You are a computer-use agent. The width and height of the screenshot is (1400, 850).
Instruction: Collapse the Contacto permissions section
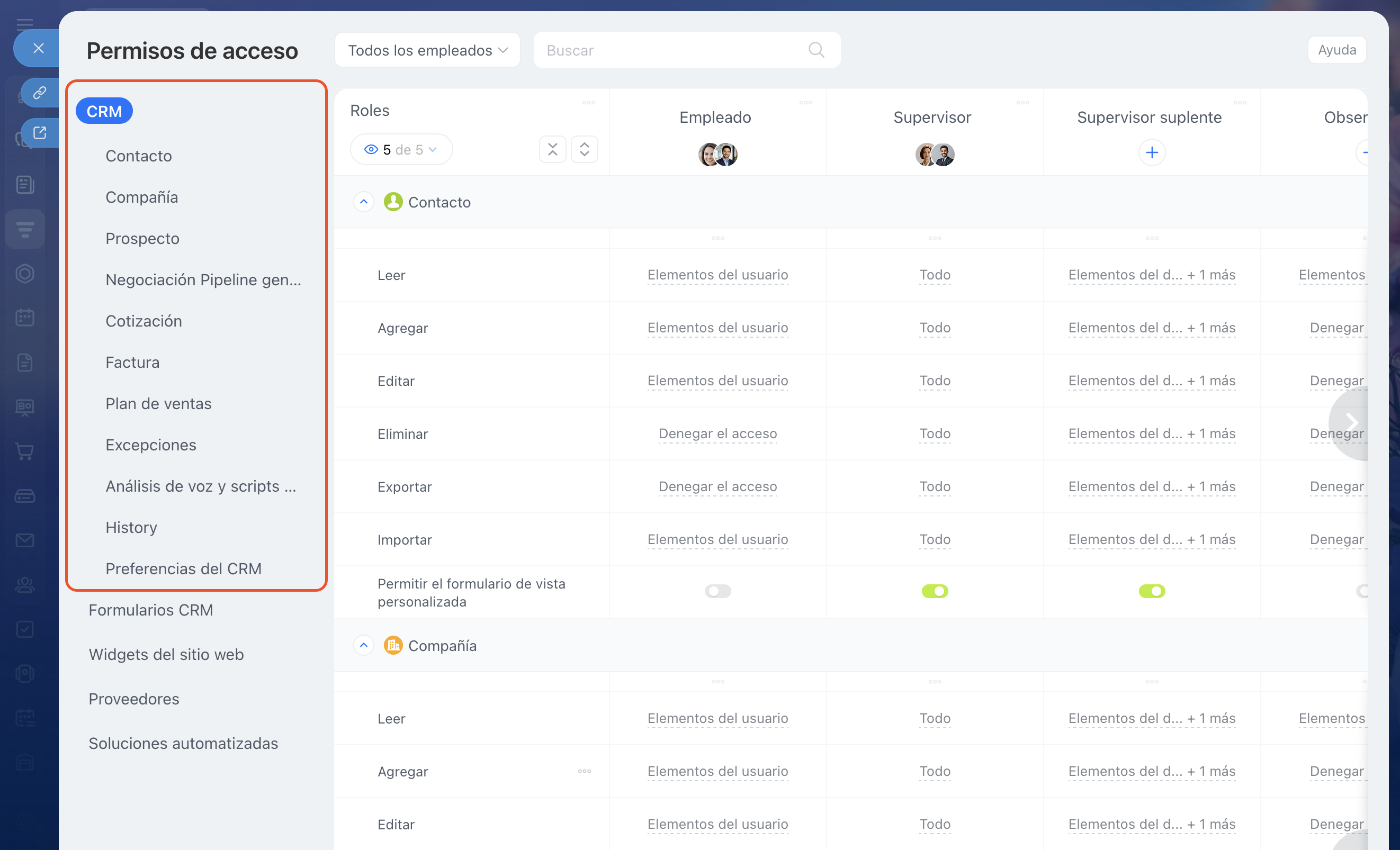pos(364,202)
